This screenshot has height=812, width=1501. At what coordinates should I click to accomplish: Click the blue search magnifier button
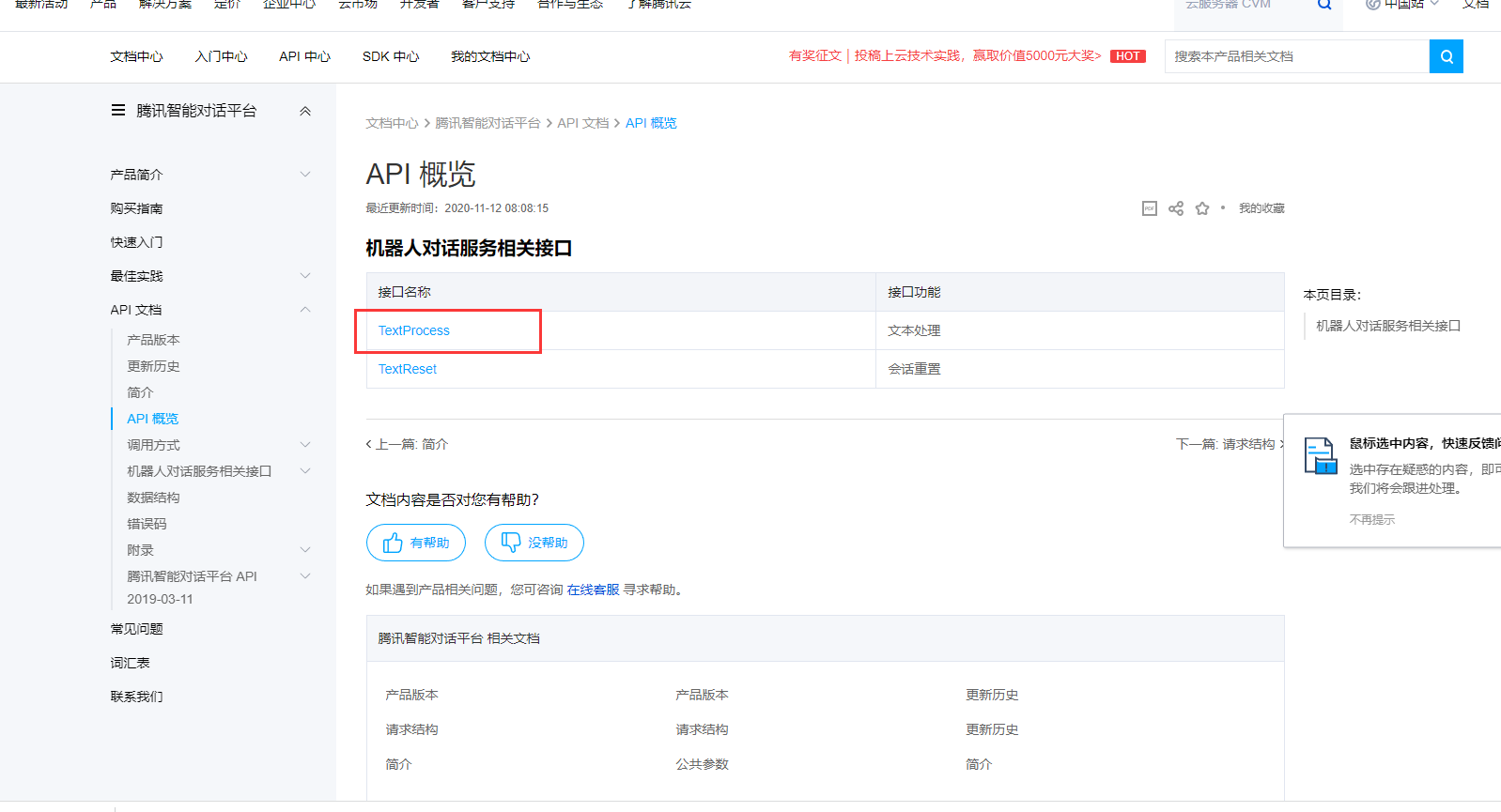click(x=1446, y=56)
